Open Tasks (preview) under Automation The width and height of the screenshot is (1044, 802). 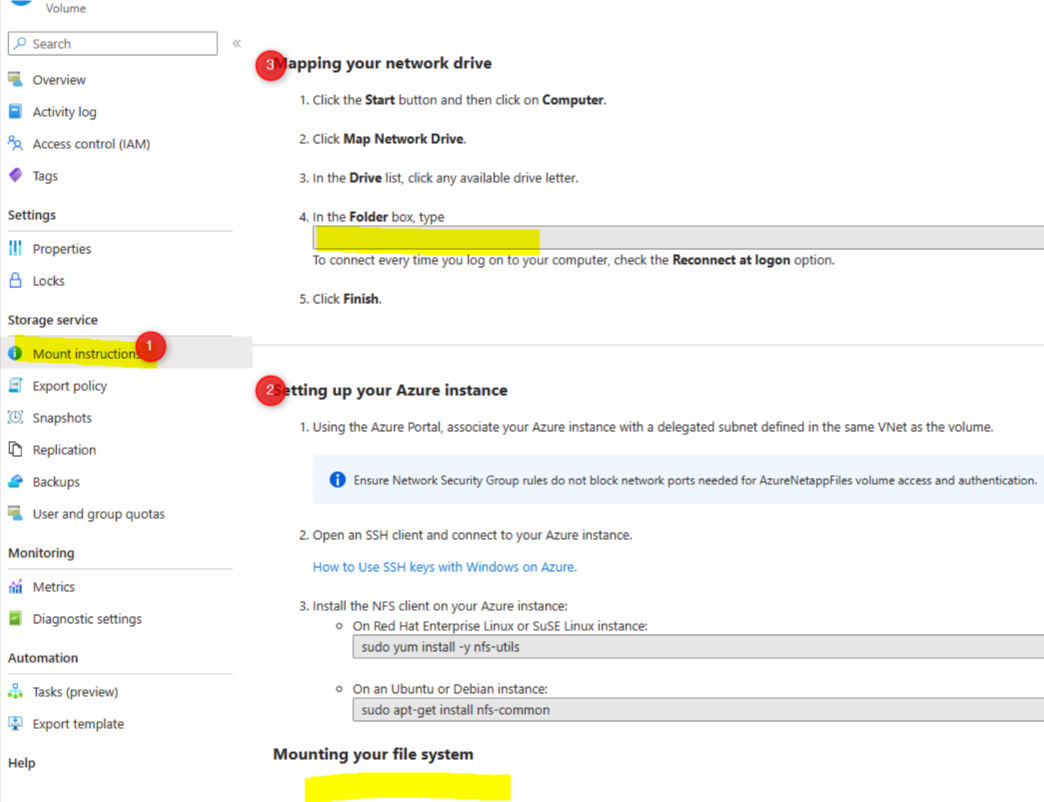click(x=75, y=692)
